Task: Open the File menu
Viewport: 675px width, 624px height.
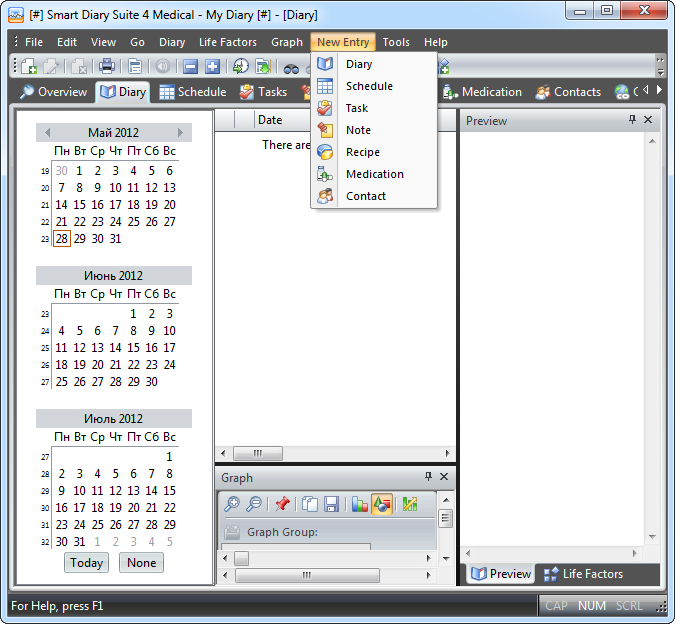Action: click(34, 42)
